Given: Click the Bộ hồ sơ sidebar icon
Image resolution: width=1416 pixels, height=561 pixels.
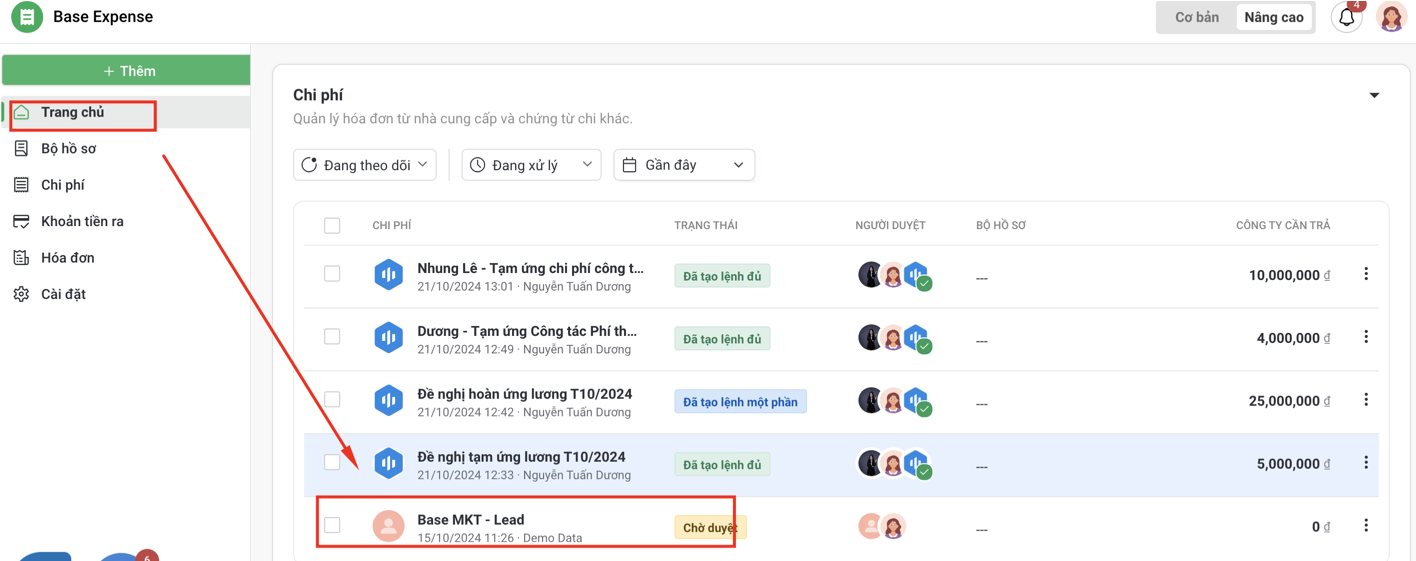Looking at the screenshot, I should click(21, 148).
